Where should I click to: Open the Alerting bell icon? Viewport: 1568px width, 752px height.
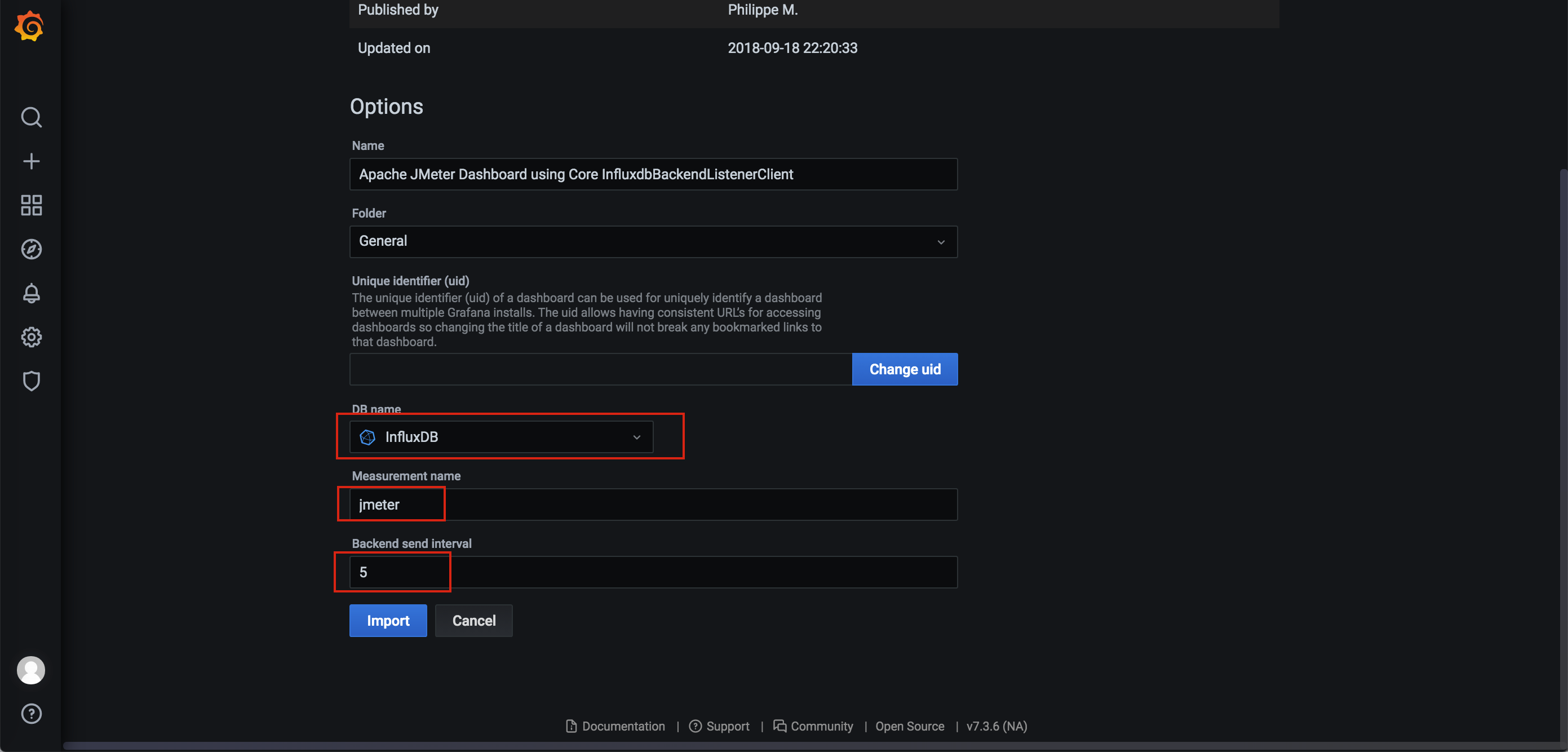click(x=31, y=294)
